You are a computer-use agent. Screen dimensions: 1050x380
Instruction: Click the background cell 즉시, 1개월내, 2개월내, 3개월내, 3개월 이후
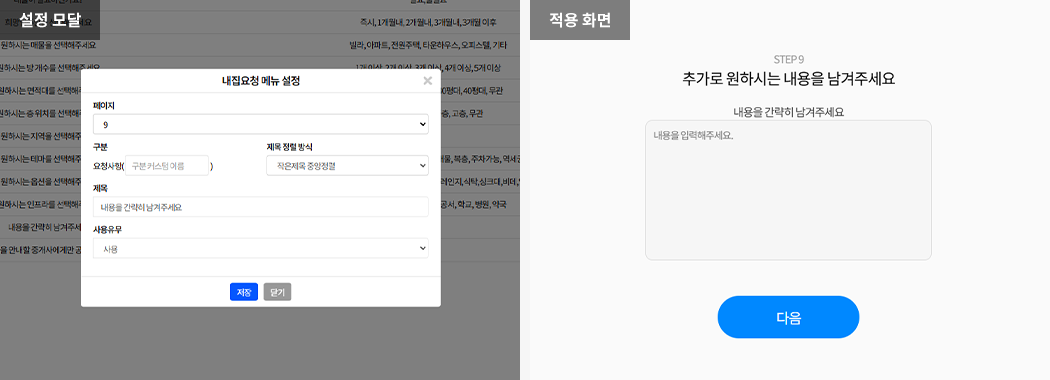[428, 23]
